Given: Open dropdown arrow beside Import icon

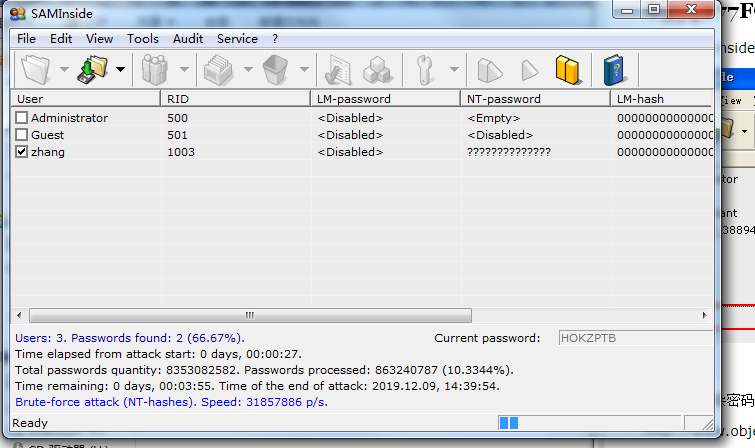Looking at the screenshot, I should [120, 69].
